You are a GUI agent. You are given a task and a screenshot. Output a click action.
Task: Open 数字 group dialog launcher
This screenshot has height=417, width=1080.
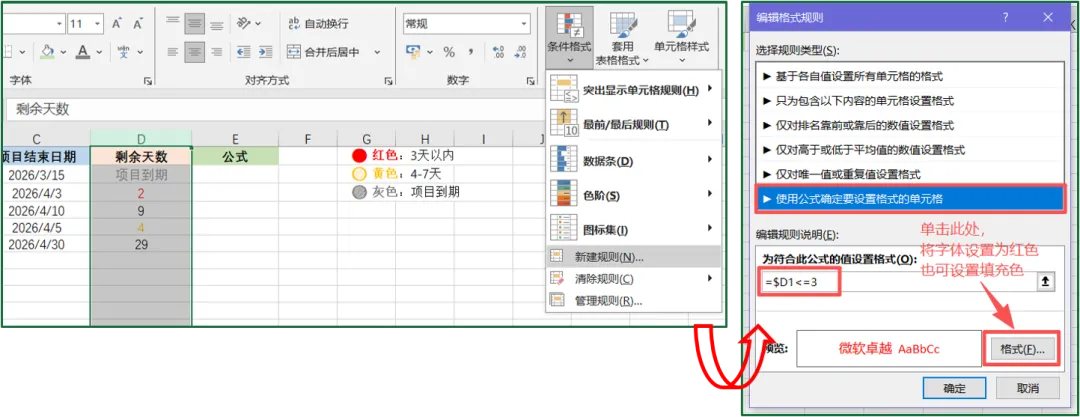(532, 81)
